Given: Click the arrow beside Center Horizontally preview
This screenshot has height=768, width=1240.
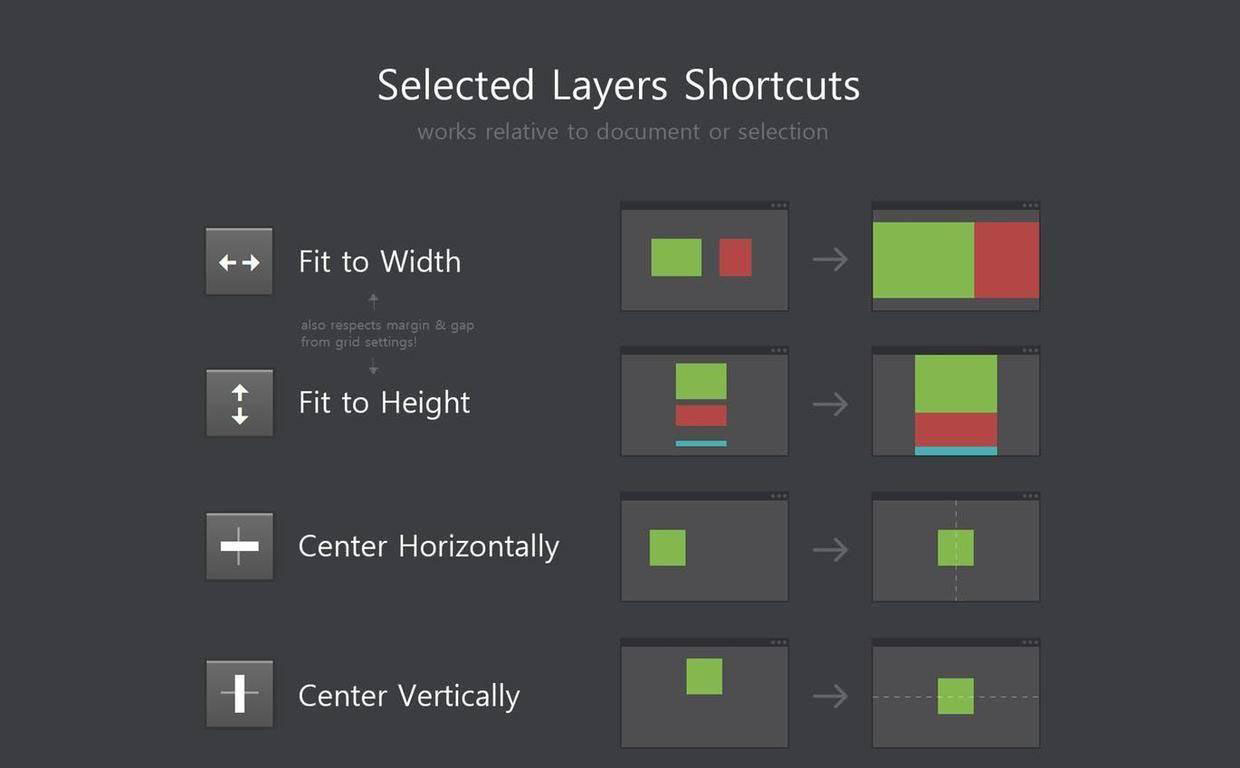Looking at the screenshot, I should coord(830,549).
